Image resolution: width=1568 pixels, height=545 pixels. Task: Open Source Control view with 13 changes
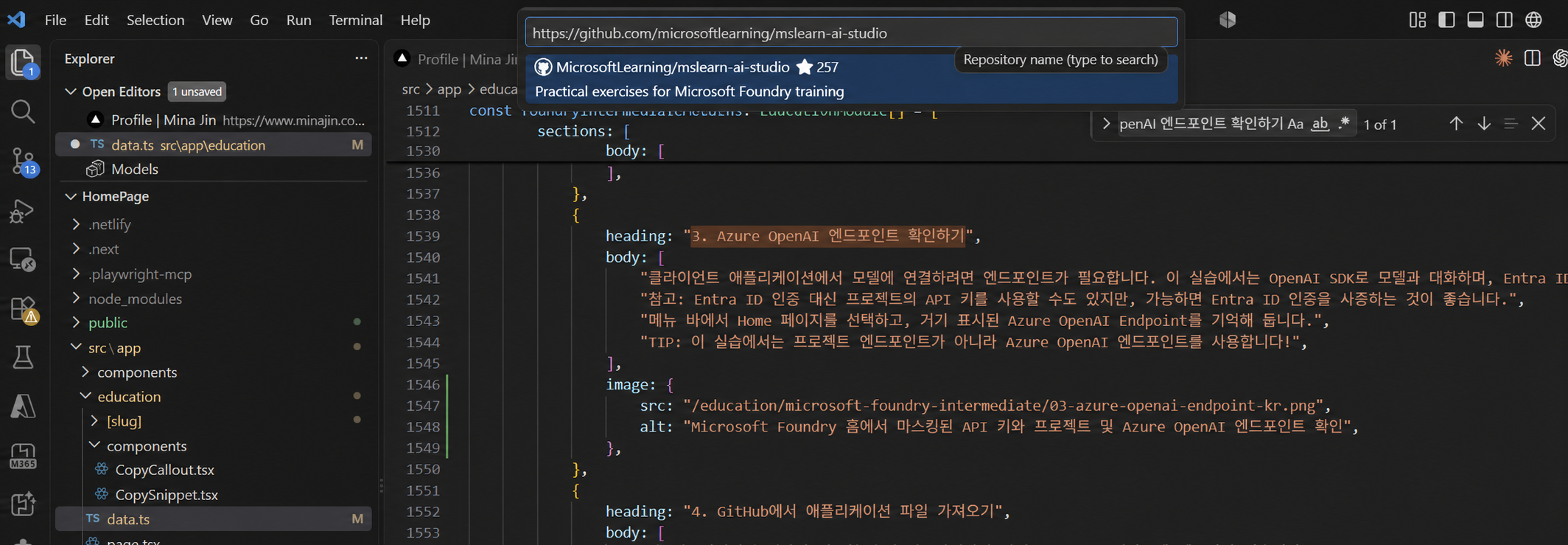coord(23,162)
